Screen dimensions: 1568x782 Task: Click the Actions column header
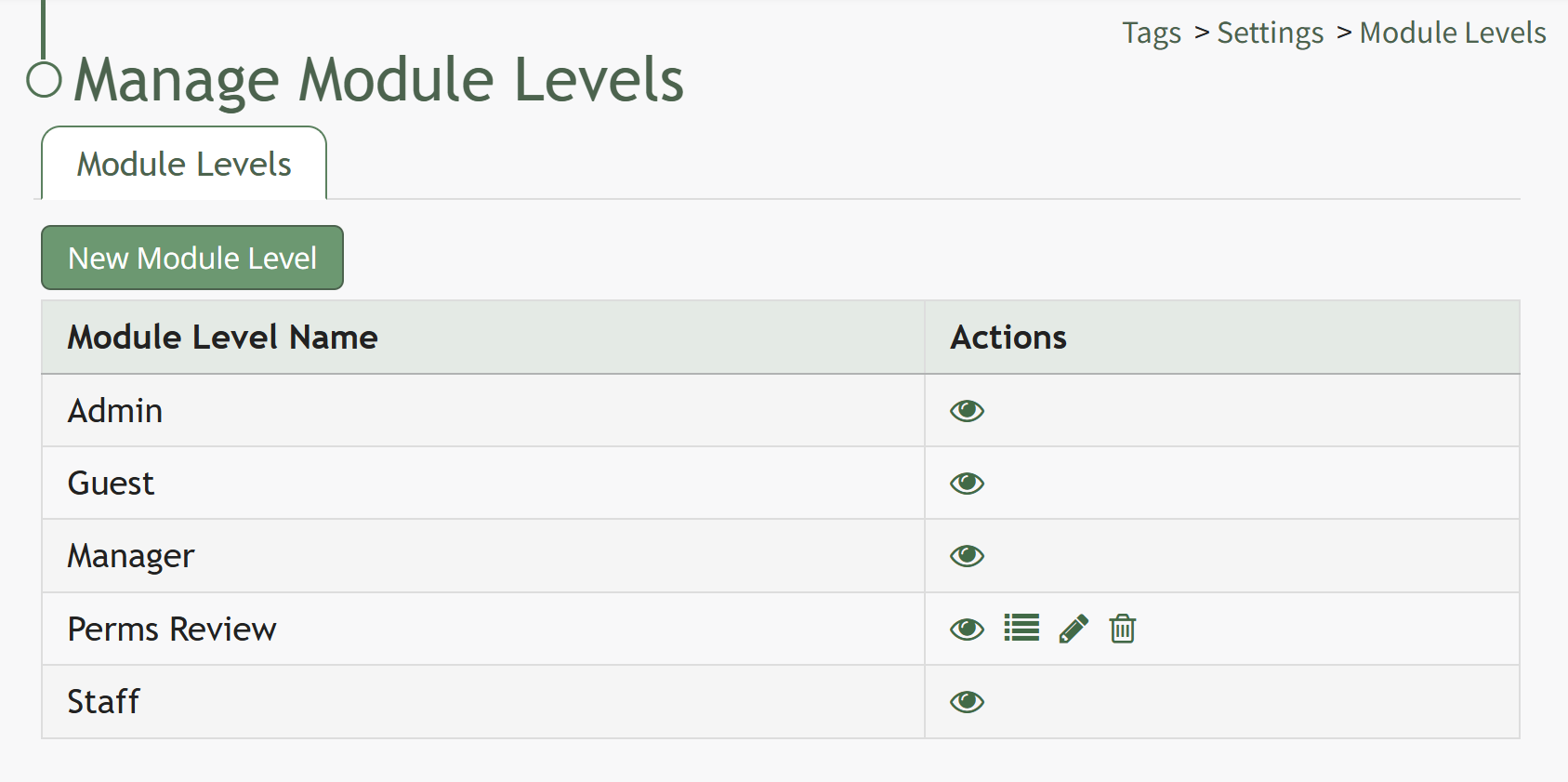coord(1008,337)
